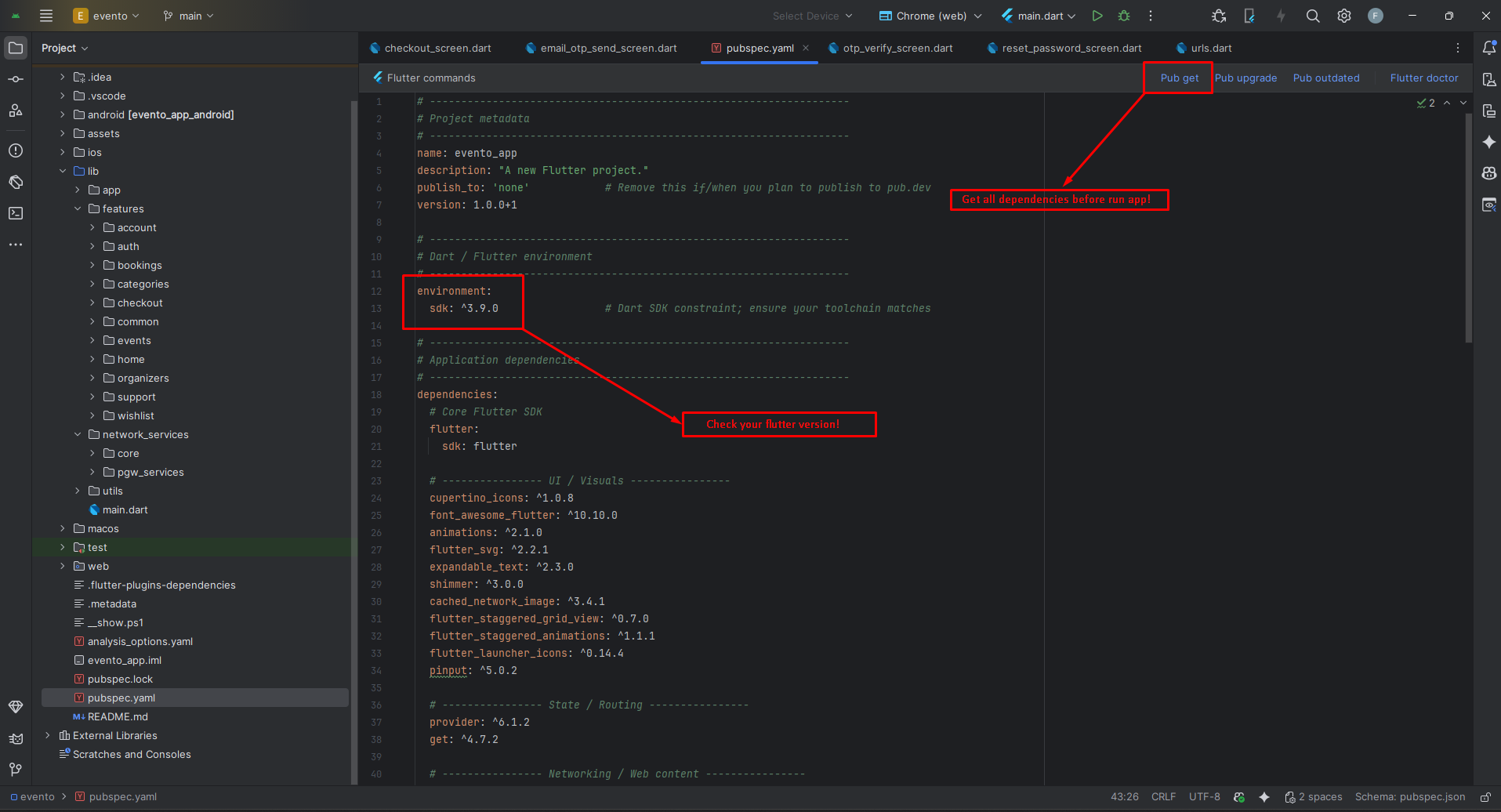Switch to the checkout_screen.dart tab
The image size is (1501, 812).
[437, 48]
